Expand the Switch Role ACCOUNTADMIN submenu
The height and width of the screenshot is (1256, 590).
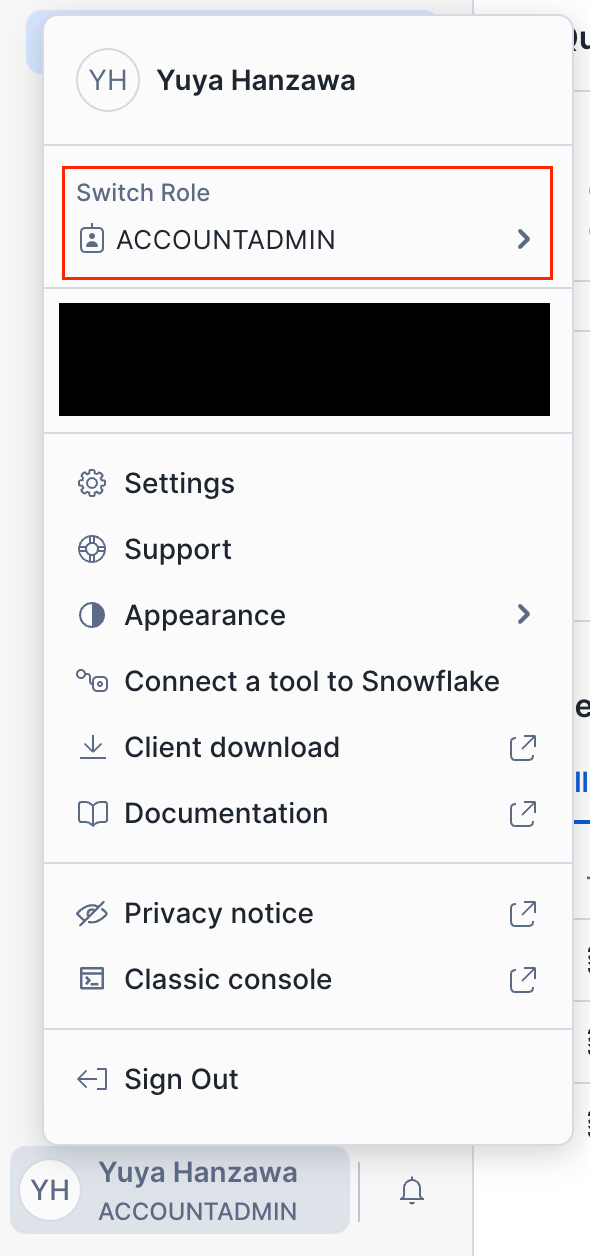[x=307, y=222]
